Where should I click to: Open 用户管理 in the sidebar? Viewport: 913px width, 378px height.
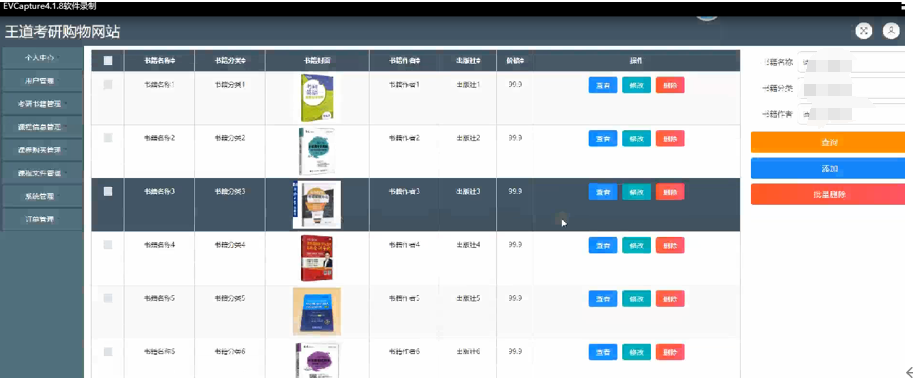tap(42, 81)
